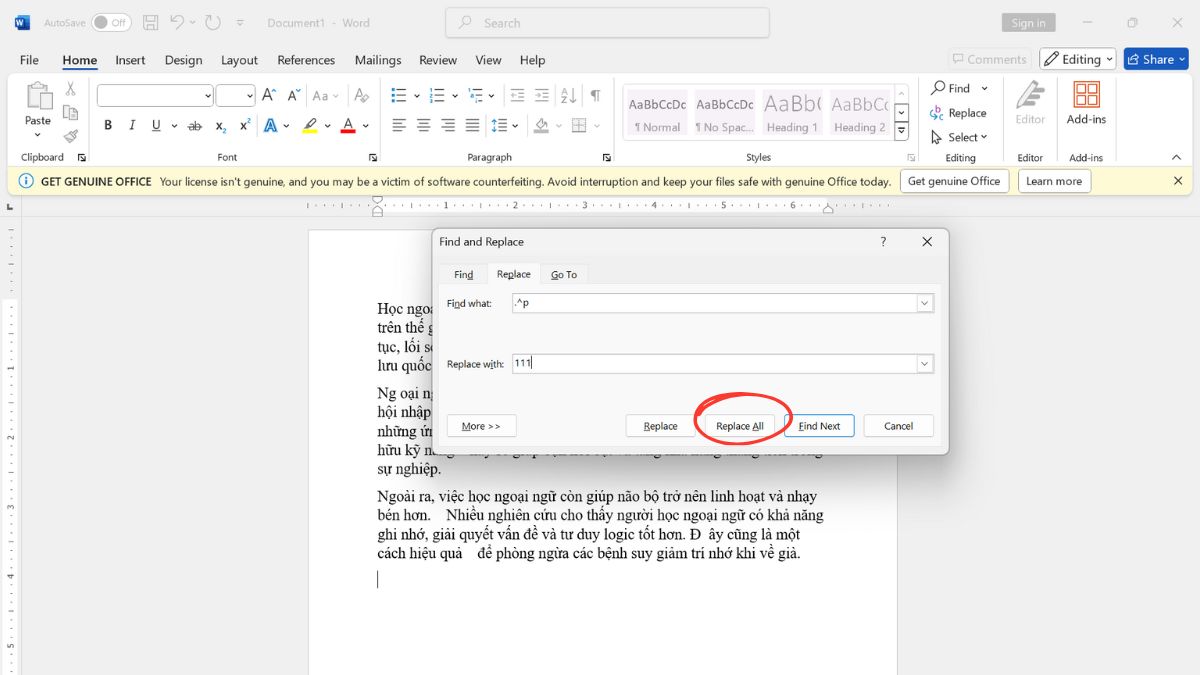Select the Format Painter brush
This screenshot has height=675, width=1200.
71,136
